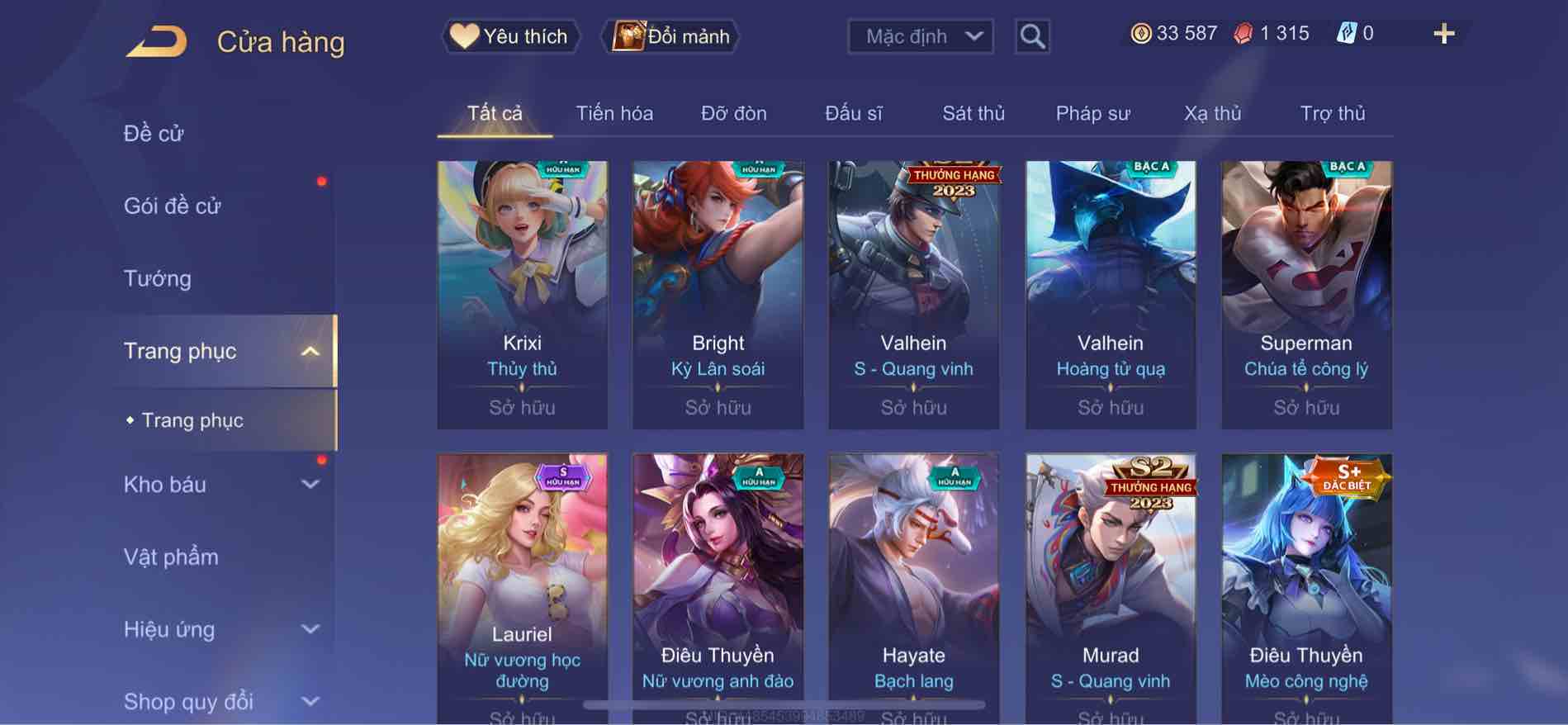This screenshot has height=725, width=1568.
Task: Switch to the Pháp sư tab
Action: pyautogui.click(x=1092, y=113)
